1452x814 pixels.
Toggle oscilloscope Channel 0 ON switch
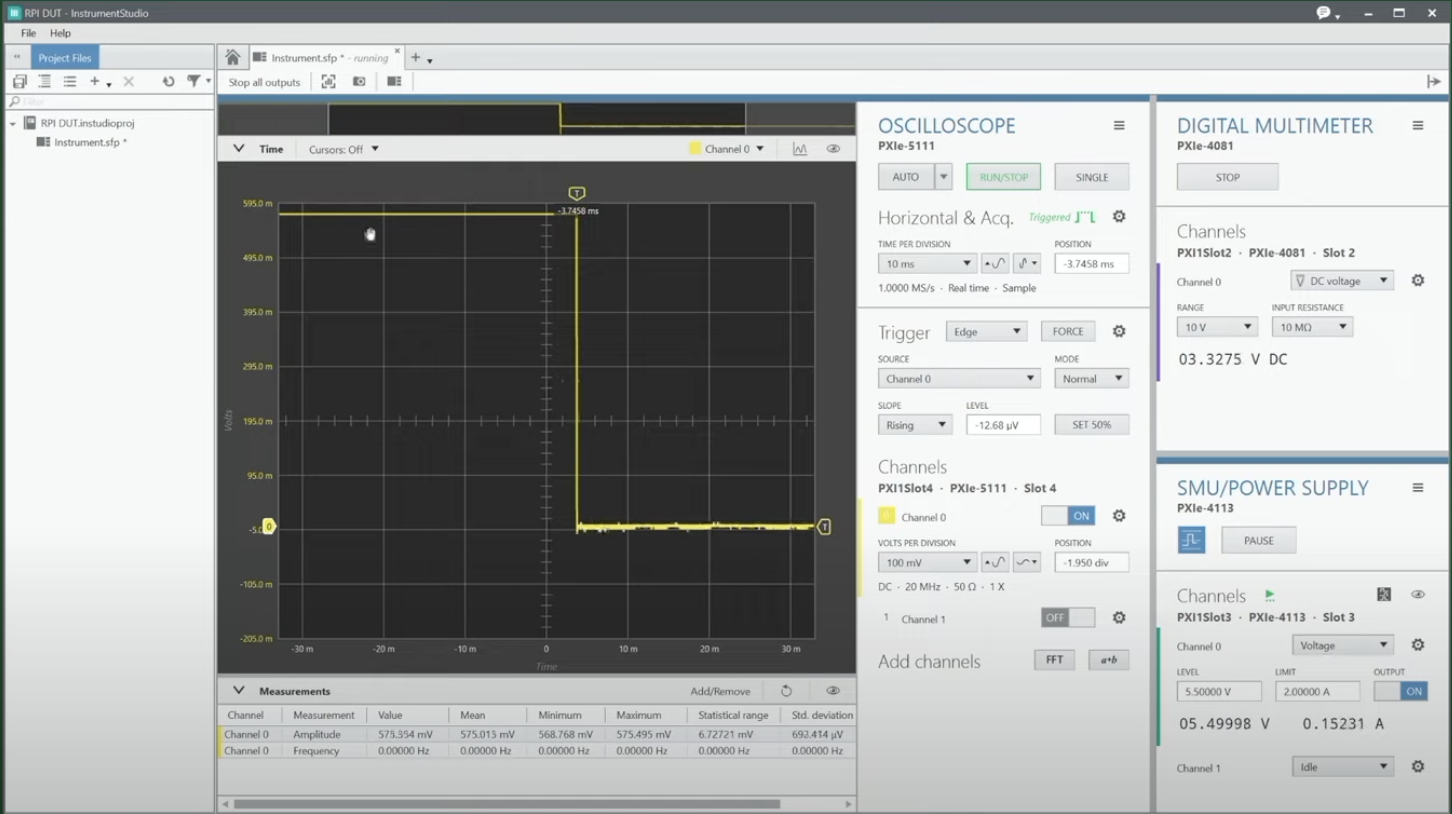tap(1068, 516)
